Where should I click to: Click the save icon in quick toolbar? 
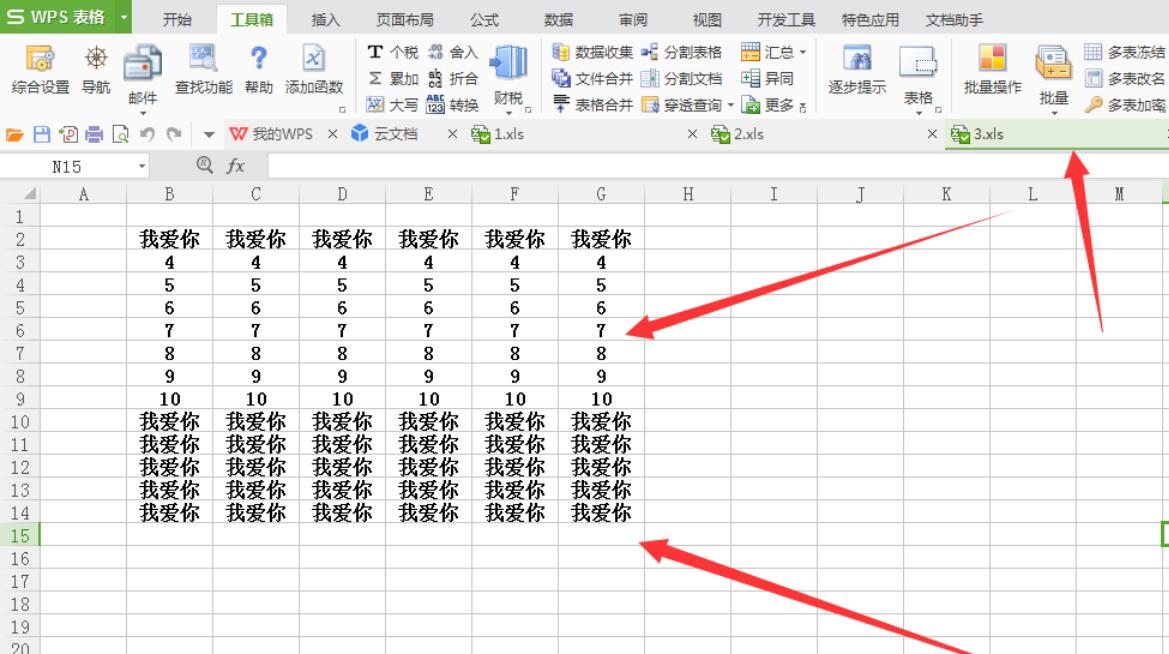pyautogui.click(x=42, y=135)
